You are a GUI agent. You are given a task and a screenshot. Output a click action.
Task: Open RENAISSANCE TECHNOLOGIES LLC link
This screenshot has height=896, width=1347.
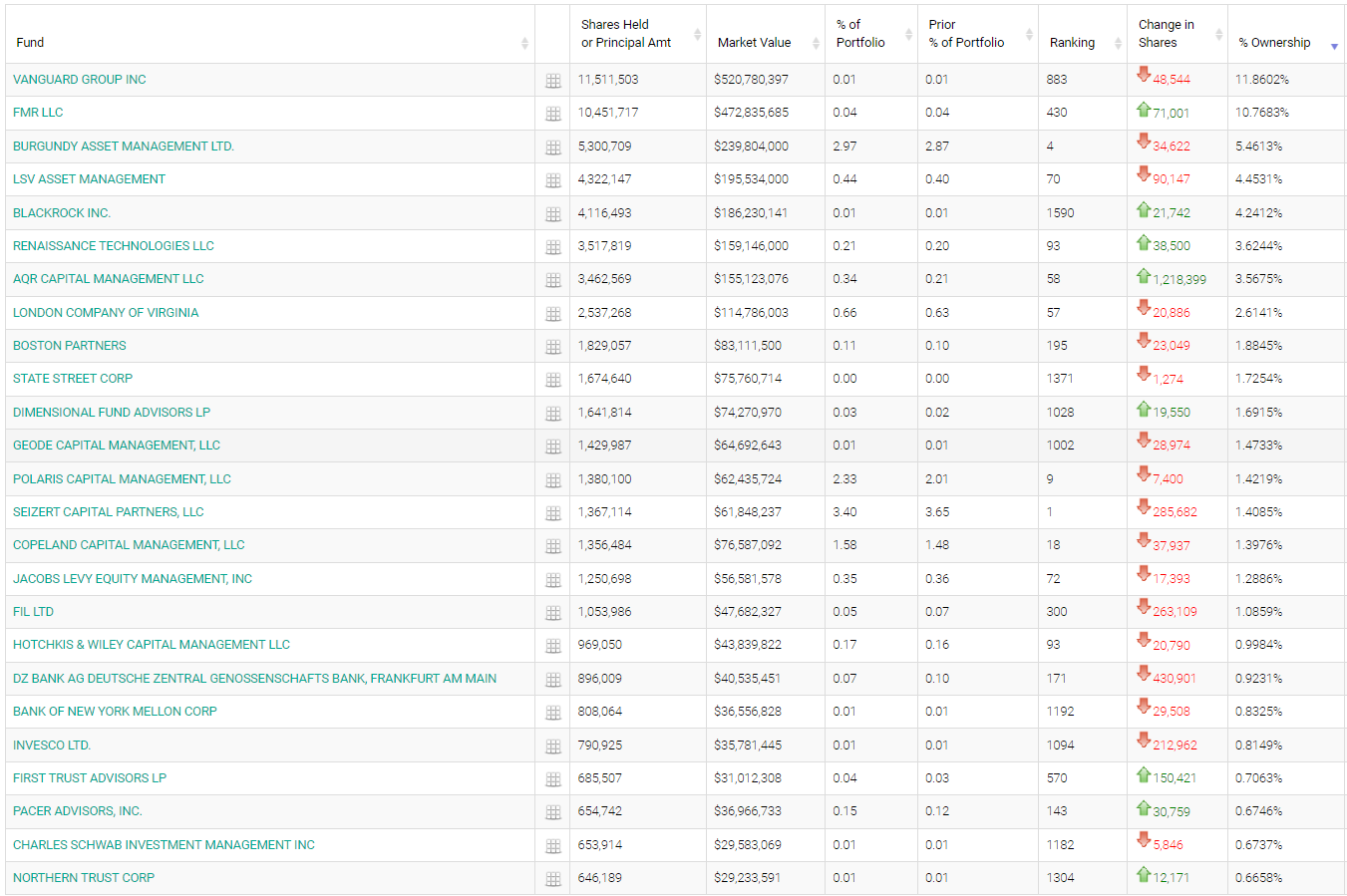114,246
